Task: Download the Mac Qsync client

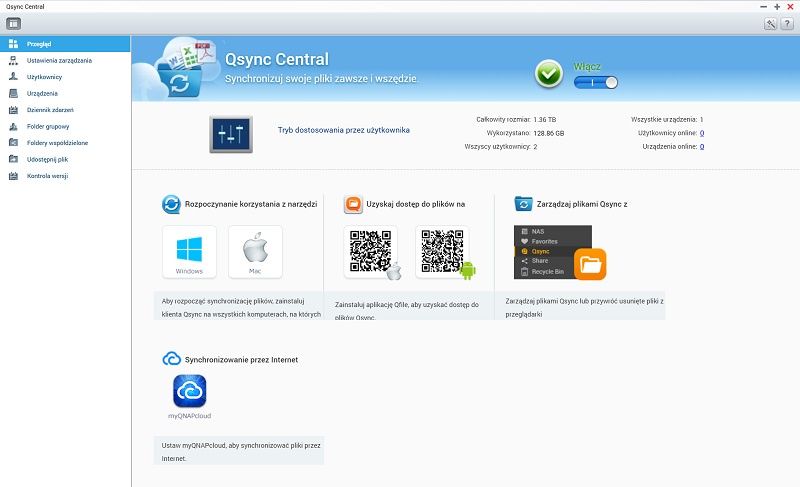Action: pyautogui.click(x=255, y=252)
